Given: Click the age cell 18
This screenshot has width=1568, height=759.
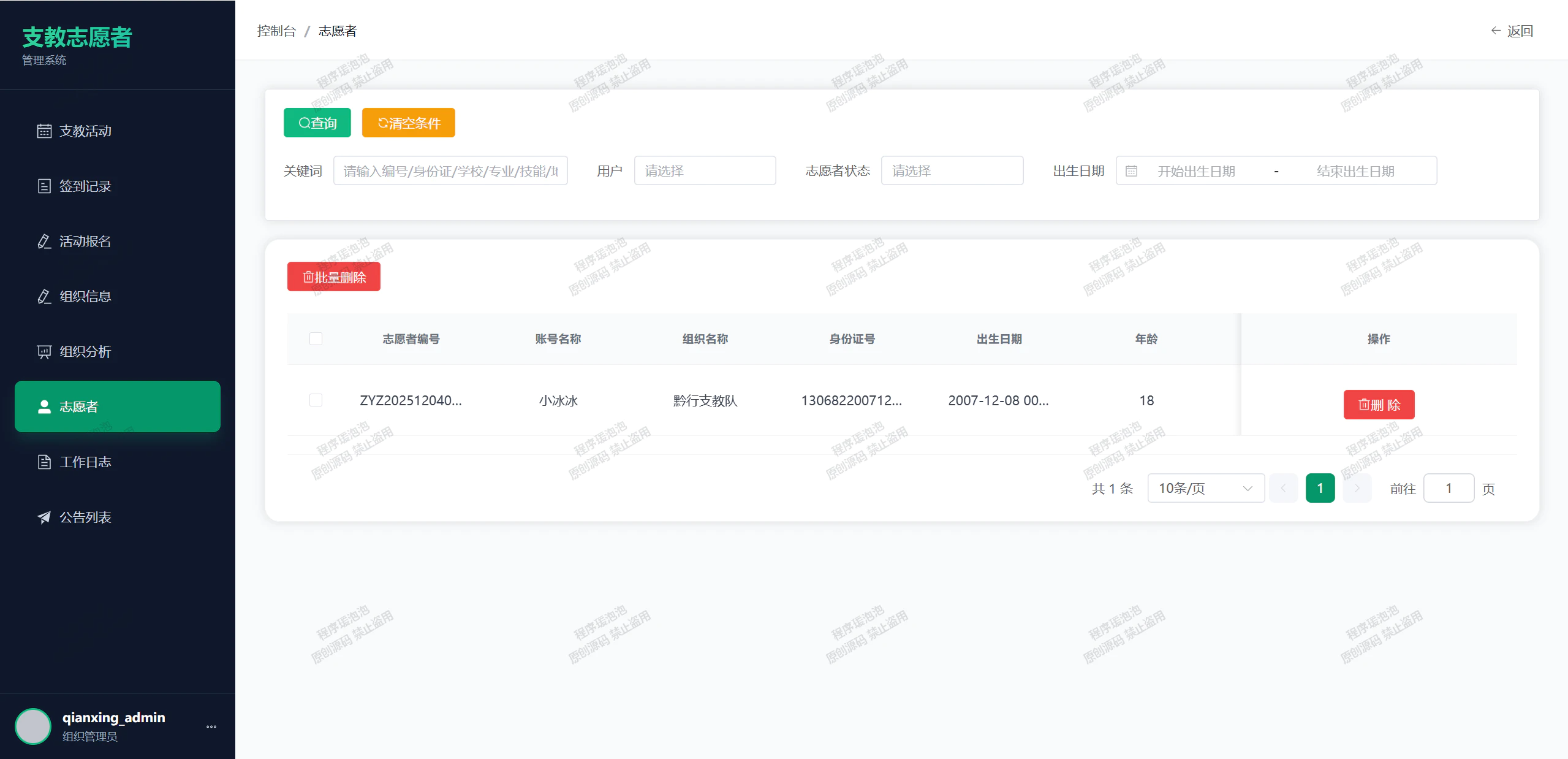Looking at the screenshot, I should coord(1146,400).
